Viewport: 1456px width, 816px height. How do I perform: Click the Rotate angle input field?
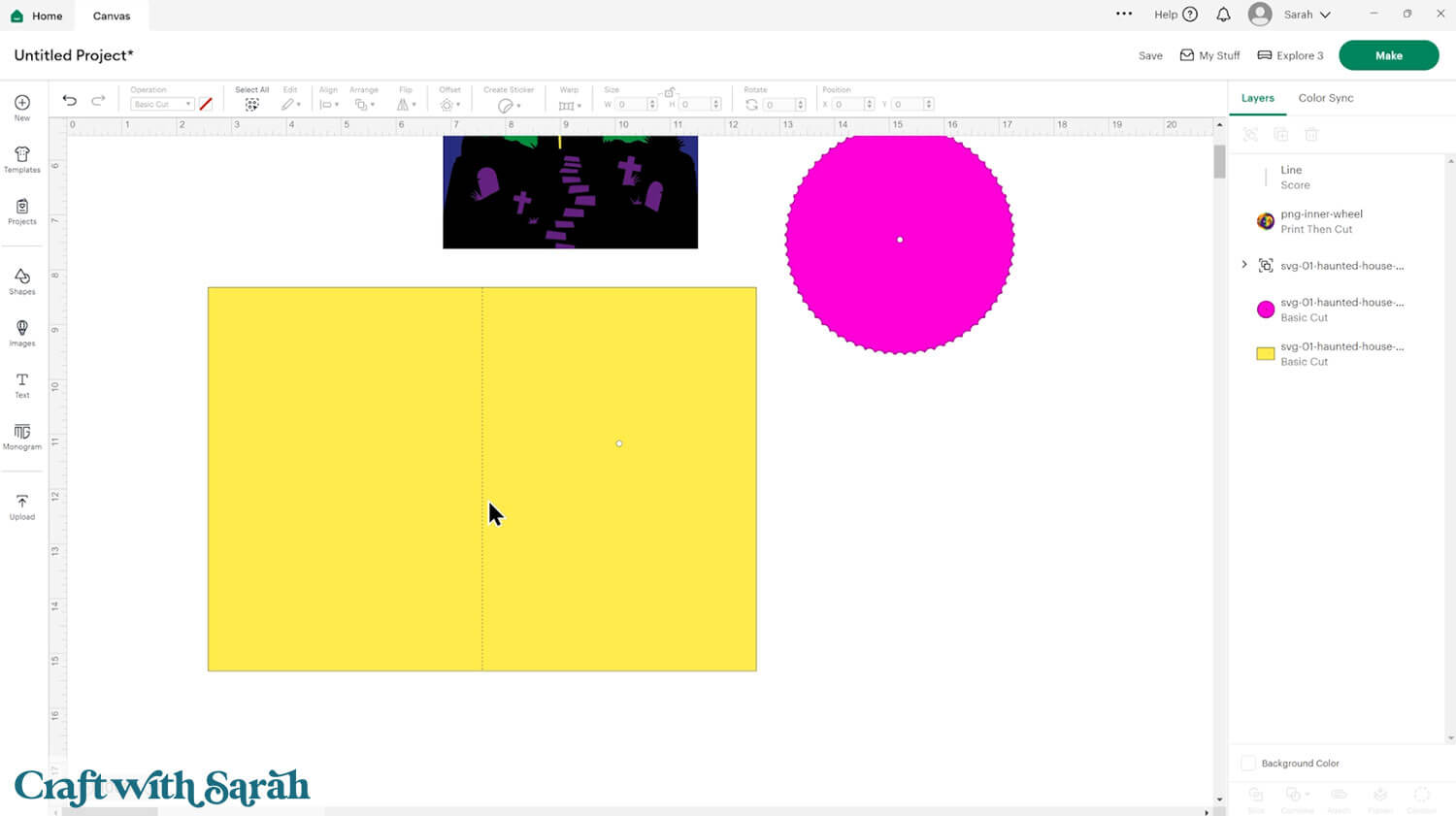(783, 104)
